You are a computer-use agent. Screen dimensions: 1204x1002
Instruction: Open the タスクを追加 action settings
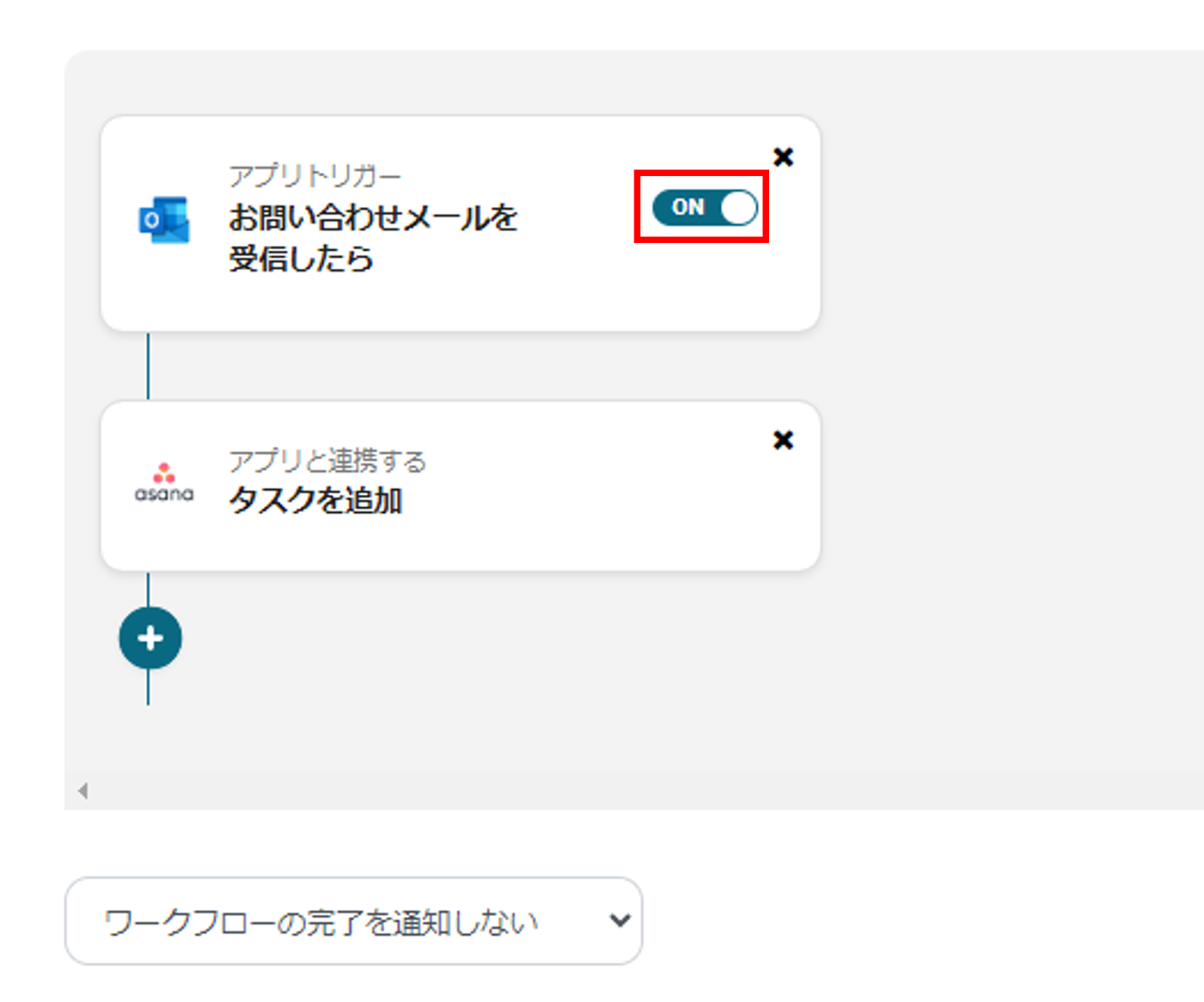click(x=315, y=500)
